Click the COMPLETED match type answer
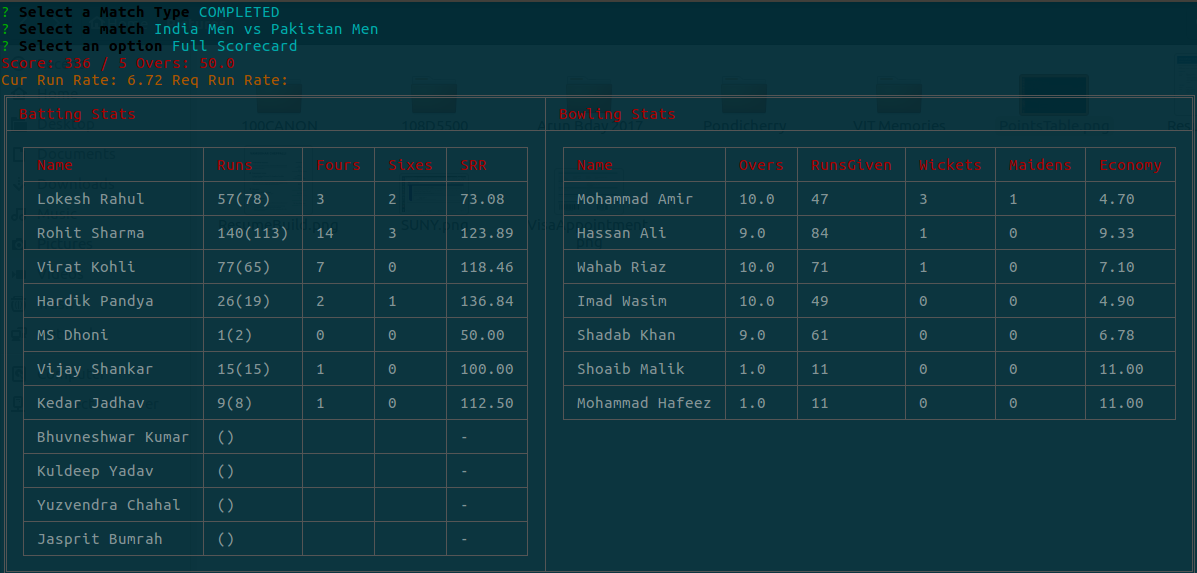This screenshot has width=1197, height=573. (239, 12)
